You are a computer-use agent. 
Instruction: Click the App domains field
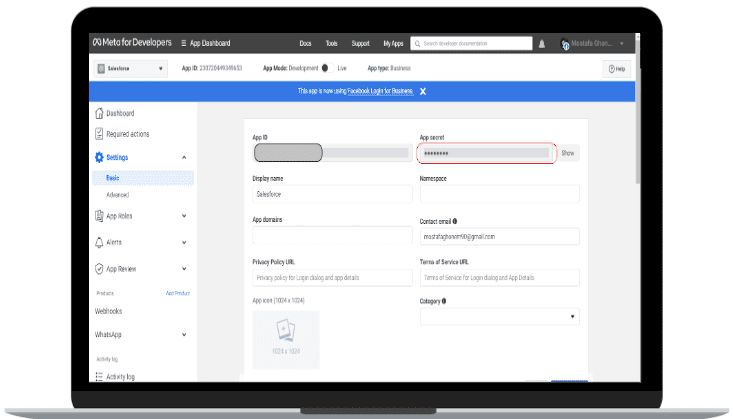332,235
